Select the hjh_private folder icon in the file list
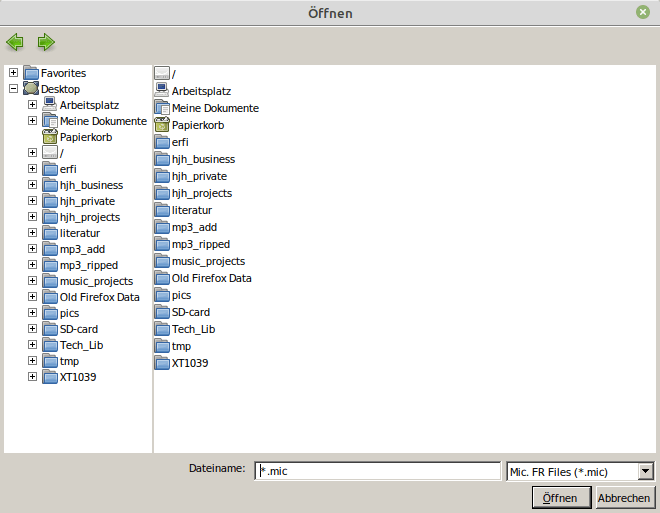The image size is (660, 513). [162, 176]
